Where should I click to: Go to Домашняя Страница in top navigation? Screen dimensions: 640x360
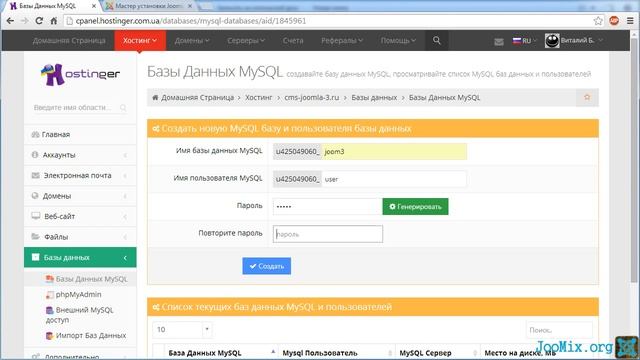pyautogui.click(x=69, y=40)
